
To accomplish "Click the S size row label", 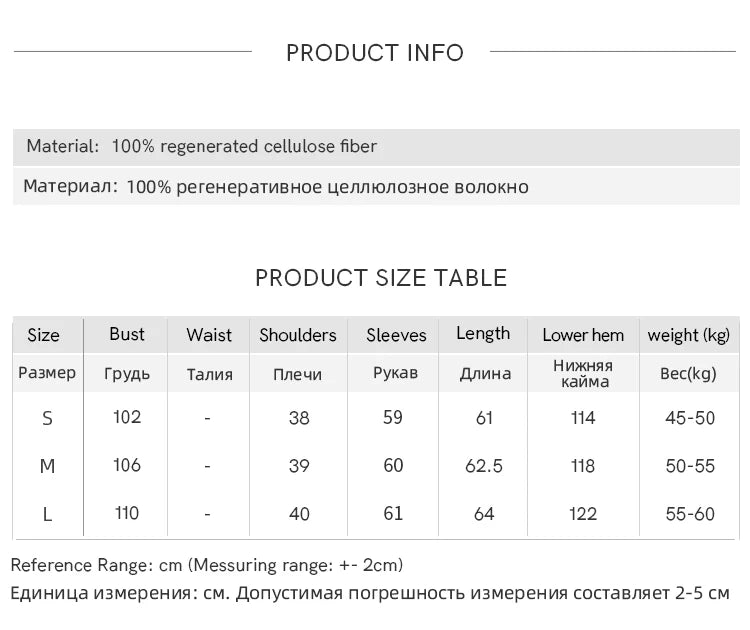I will [x=47, y=418].
